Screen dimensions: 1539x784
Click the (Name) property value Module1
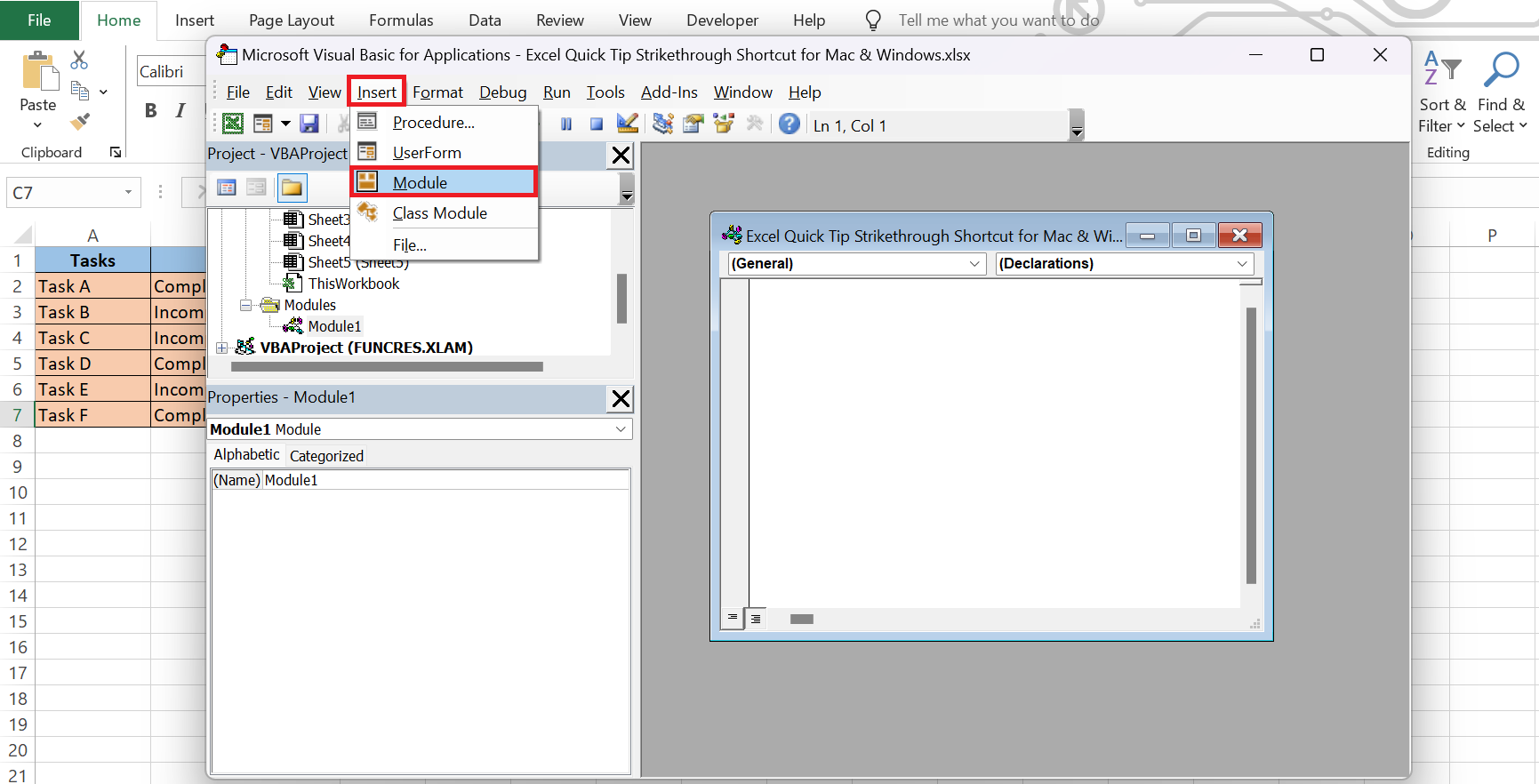click(x=446, y=480)
